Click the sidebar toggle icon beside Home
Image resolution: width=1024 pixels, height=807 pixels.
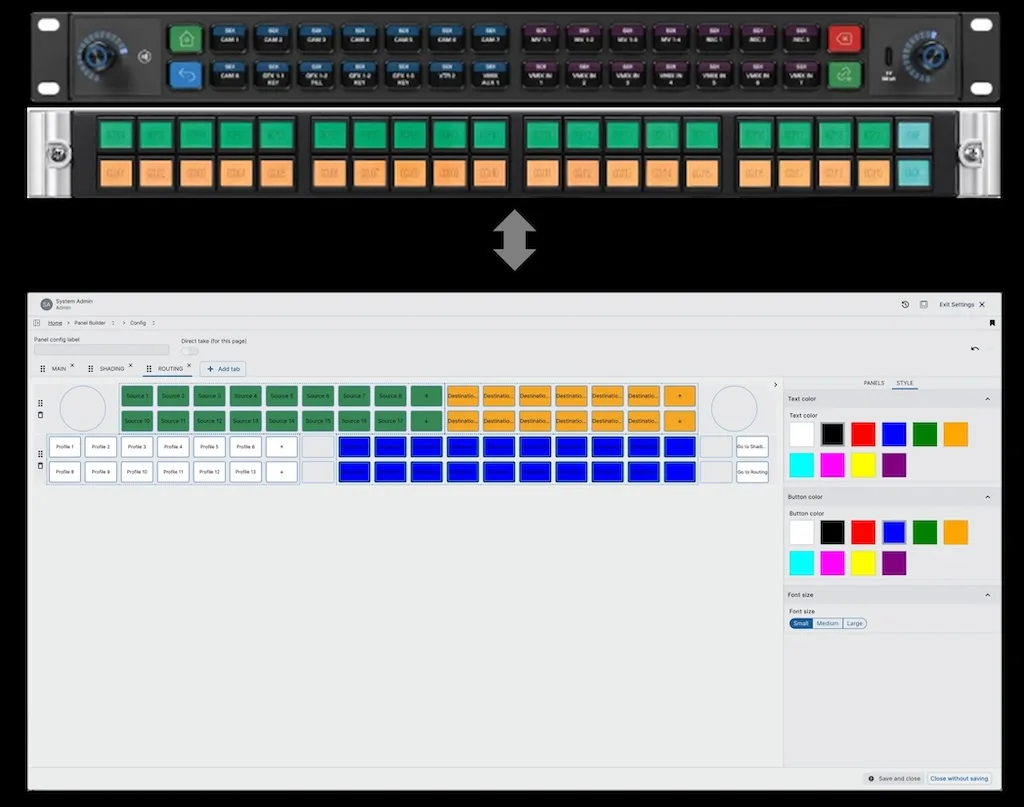pyautogui.click(x=37, y=323)
